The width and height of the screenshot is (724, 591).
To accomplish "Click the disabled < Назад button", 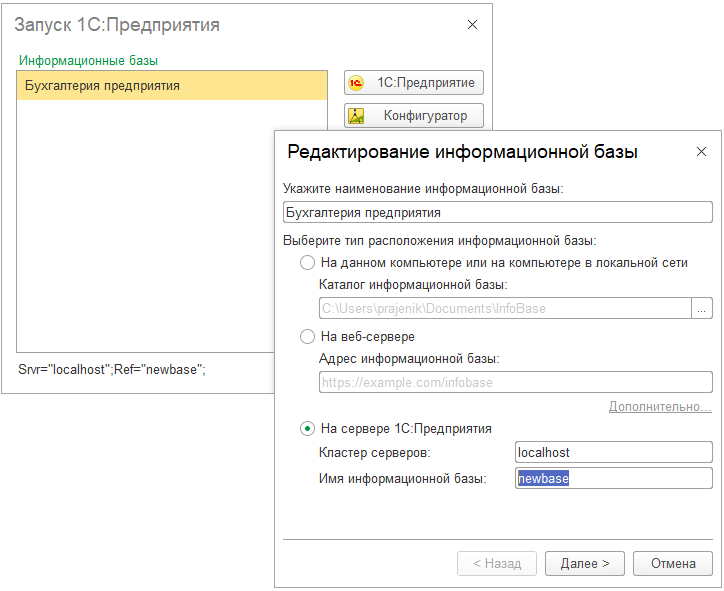I will coord(497,563).
